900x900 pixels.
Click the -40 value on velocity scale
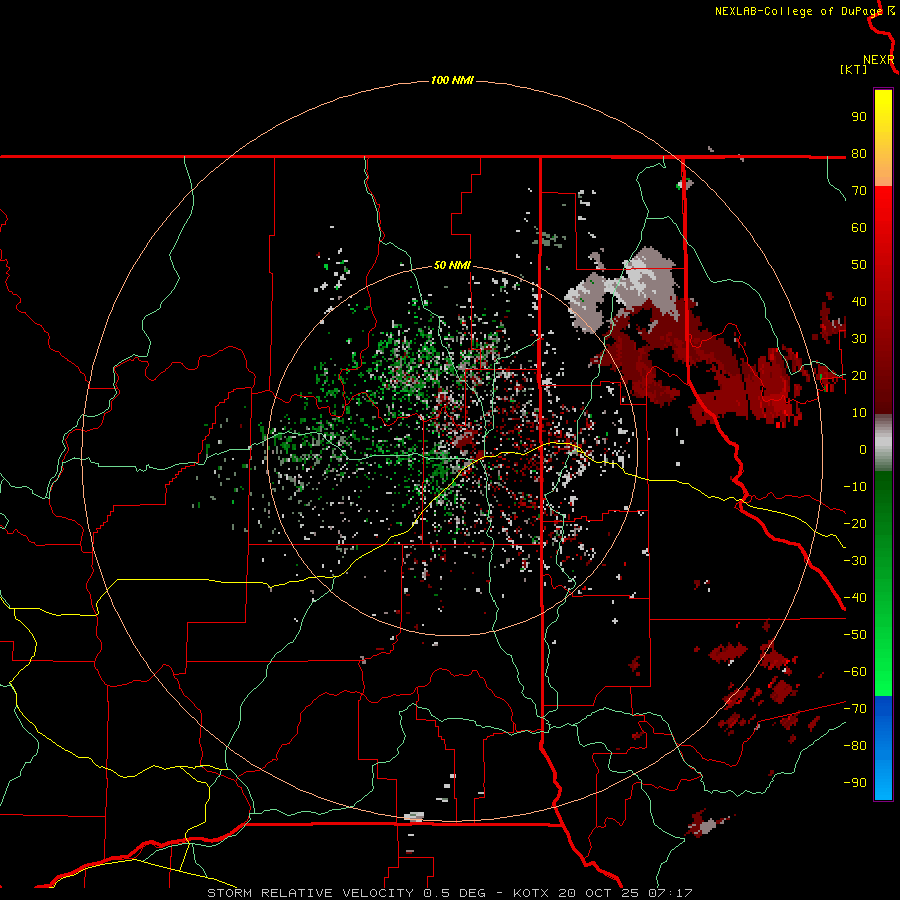tap(855, 598)
